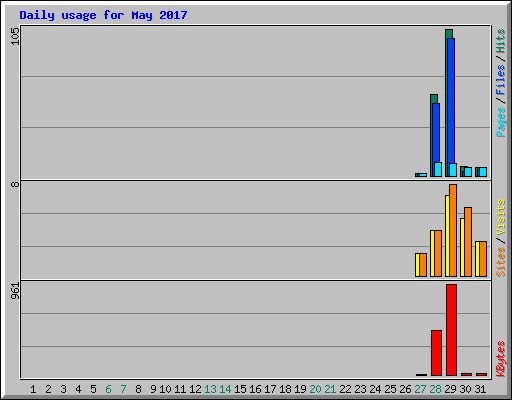The image size is (512, 400).
Task: Select the small red KBytes bar for day 30
Action: [466, 374]
